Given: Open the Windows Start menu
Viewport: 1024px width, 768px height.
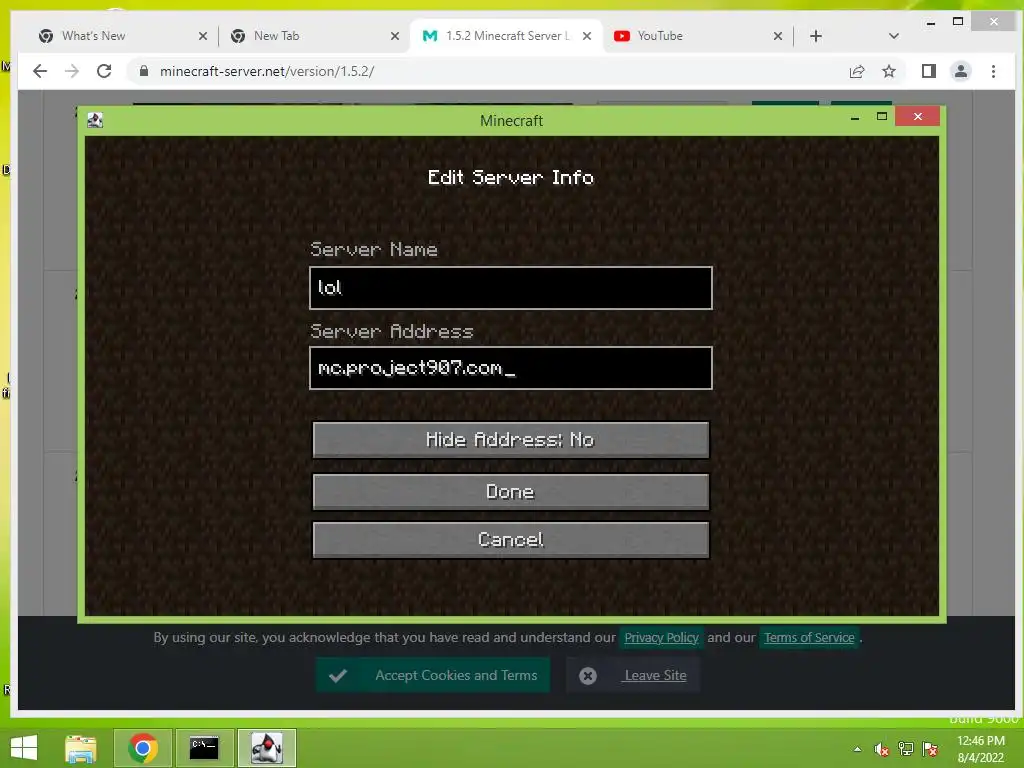Looking at the screenshot, I should tap(24, 748).
